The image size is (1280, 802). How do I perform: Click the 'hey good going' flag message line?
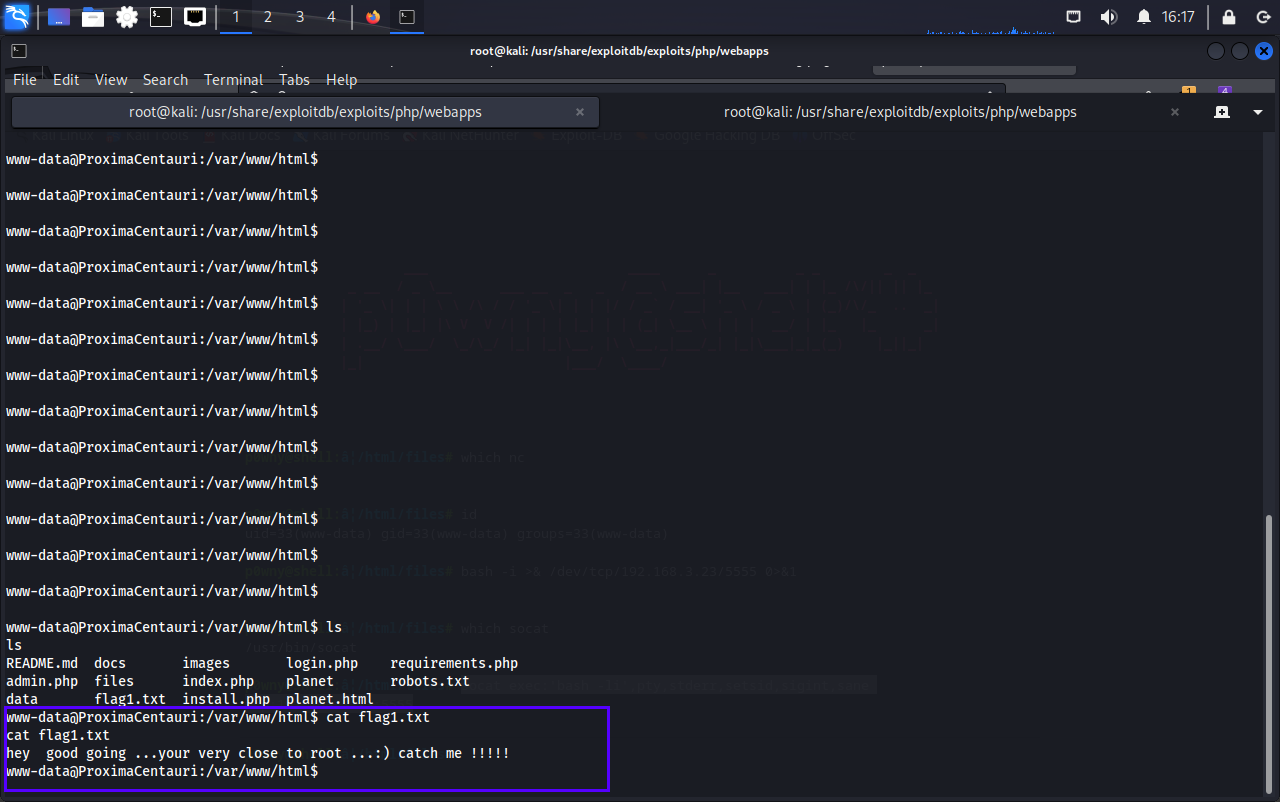(x=258, y=753)
